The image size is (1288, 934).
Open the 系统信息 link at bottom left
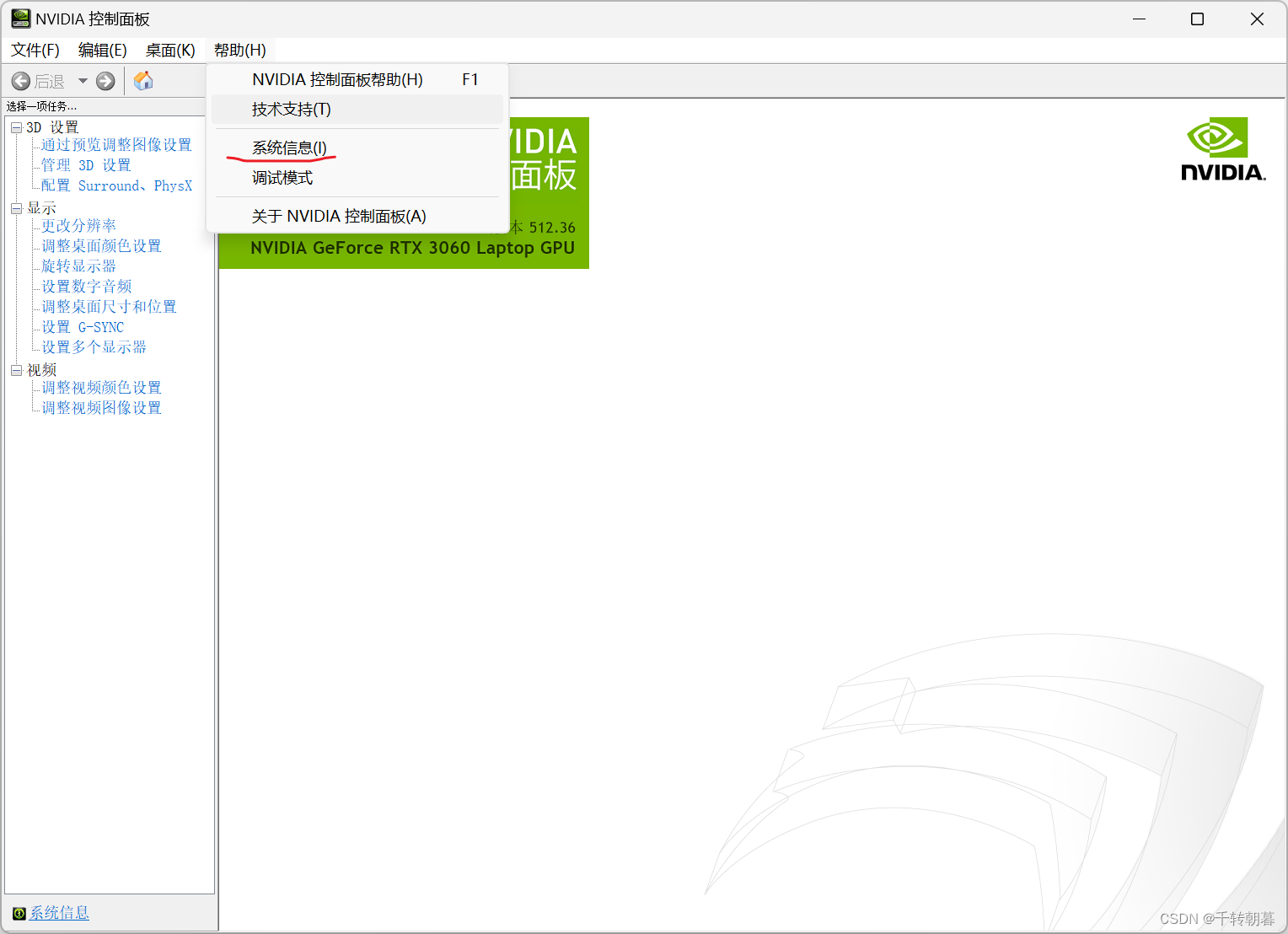pos(59,913)
